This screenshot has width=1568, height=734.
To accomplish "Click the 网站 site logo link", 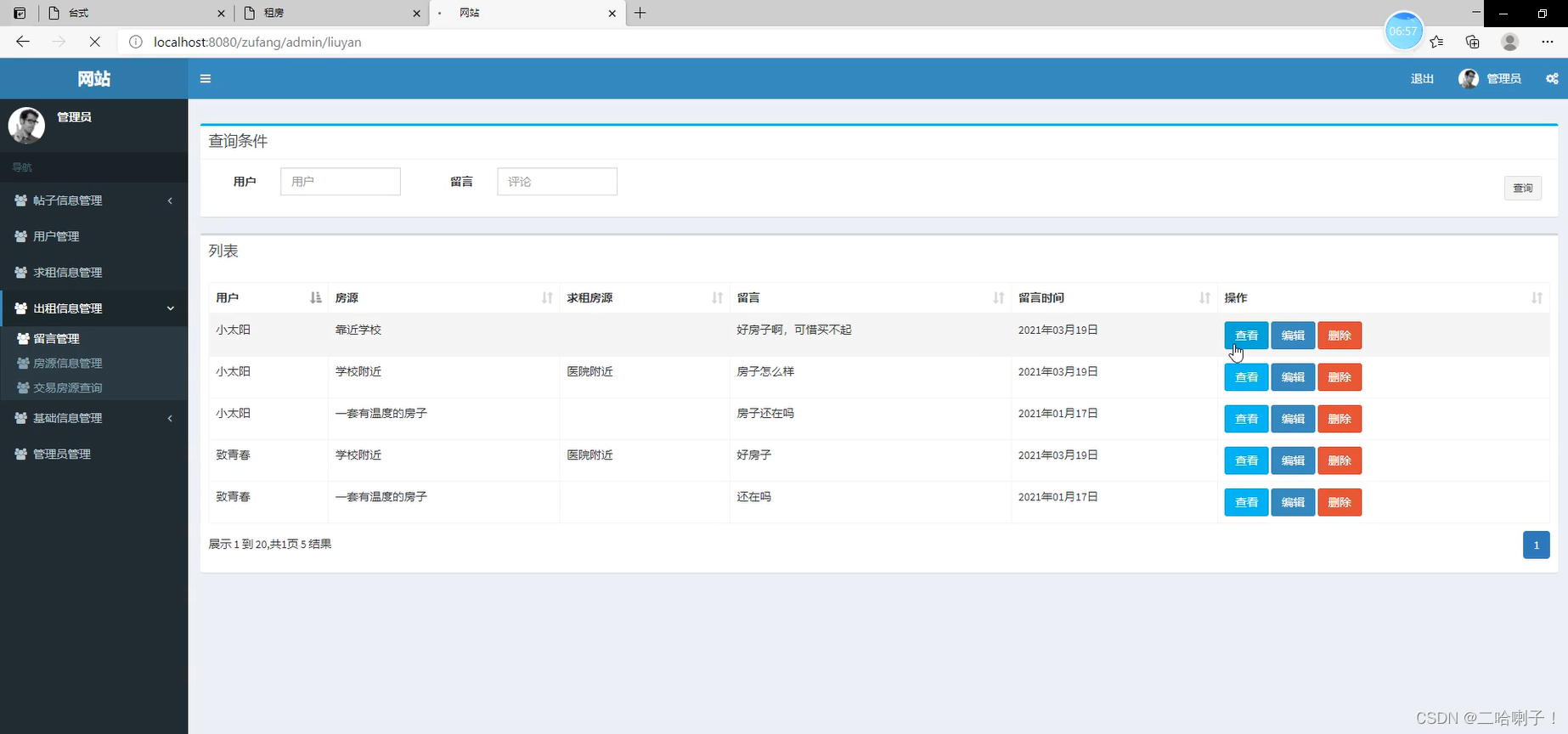I will pyautogui.click(x=93, y=79).
